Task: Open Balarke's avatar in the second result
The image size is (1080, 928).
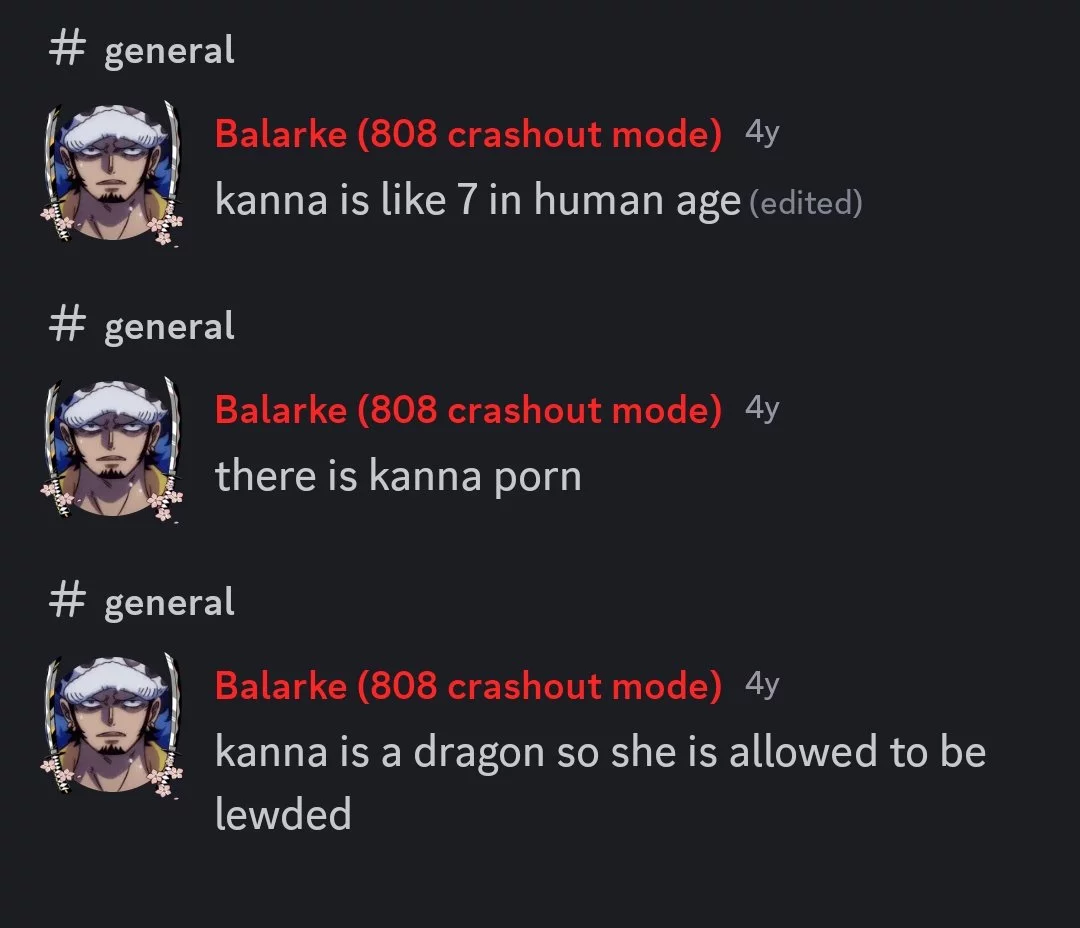Action: coord(112,448)
